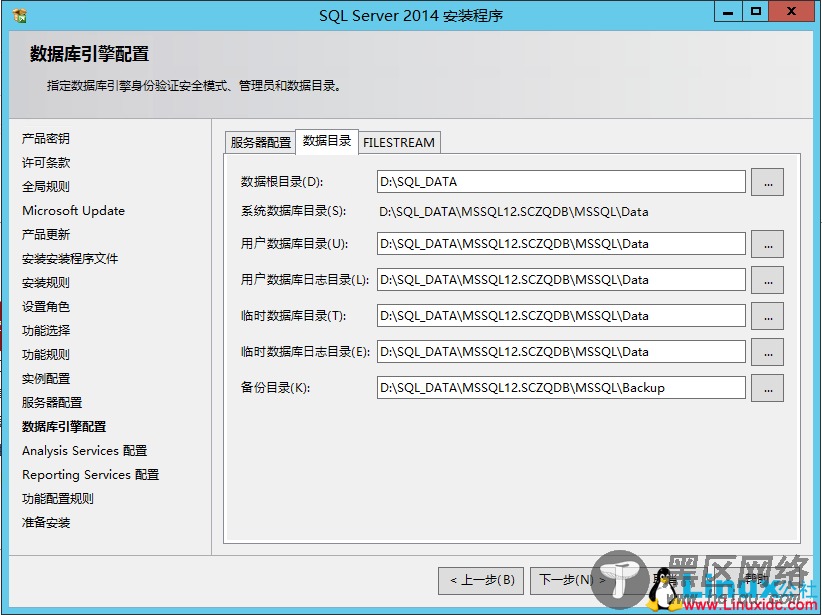Click the 系统数据库目录 path text
822x615 pixels.
point(514,212)
